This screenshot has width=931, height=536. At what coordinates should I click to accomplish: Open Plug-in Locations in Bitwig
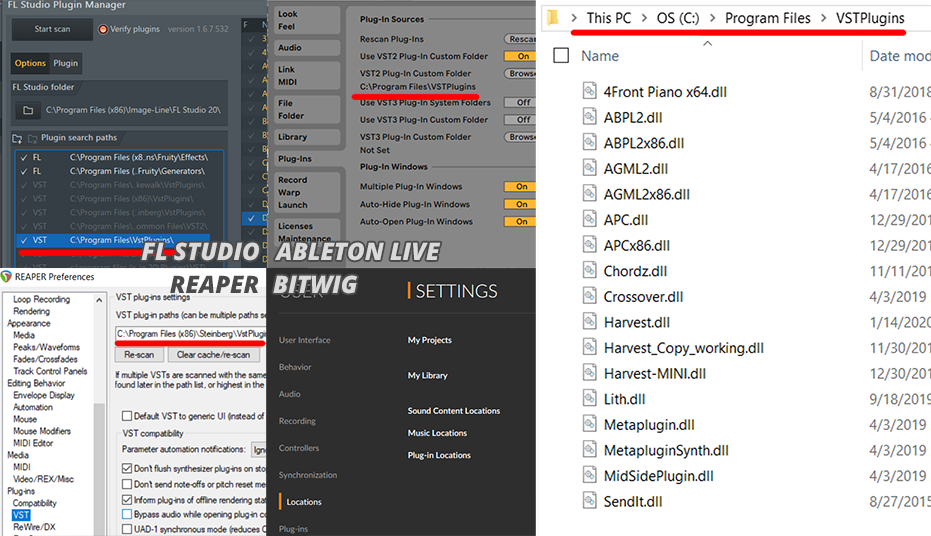point(439,455)
